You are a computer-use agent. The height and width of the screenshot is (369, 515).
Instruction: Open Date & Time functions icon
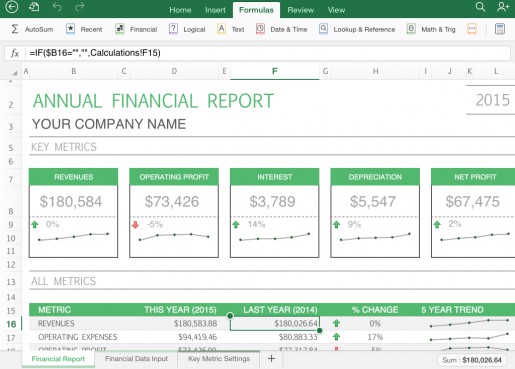(260, 29)
